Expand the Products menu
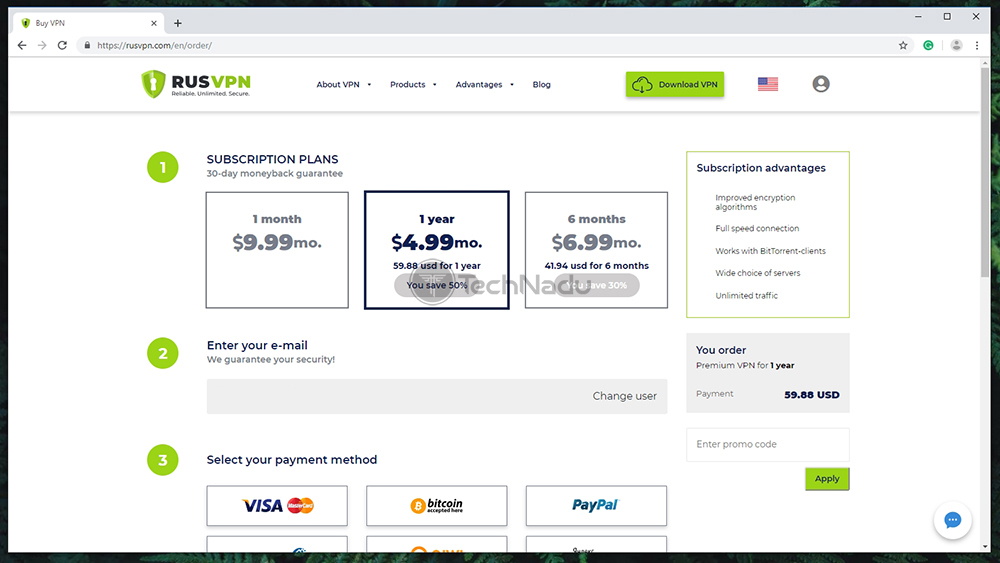The width and height of the screenshot is (1000, 563). pos(413,84)
